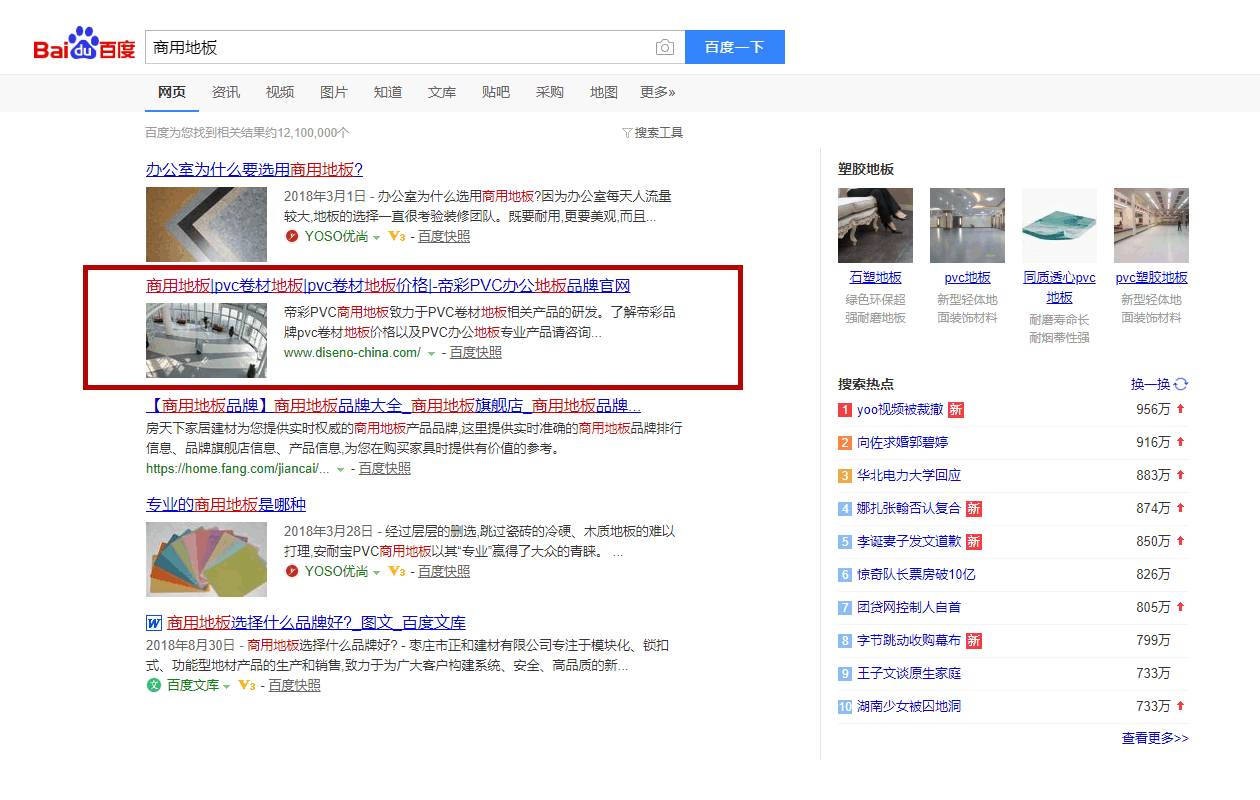Open 专业的商用地板是哪种 result

click(226, 504)
